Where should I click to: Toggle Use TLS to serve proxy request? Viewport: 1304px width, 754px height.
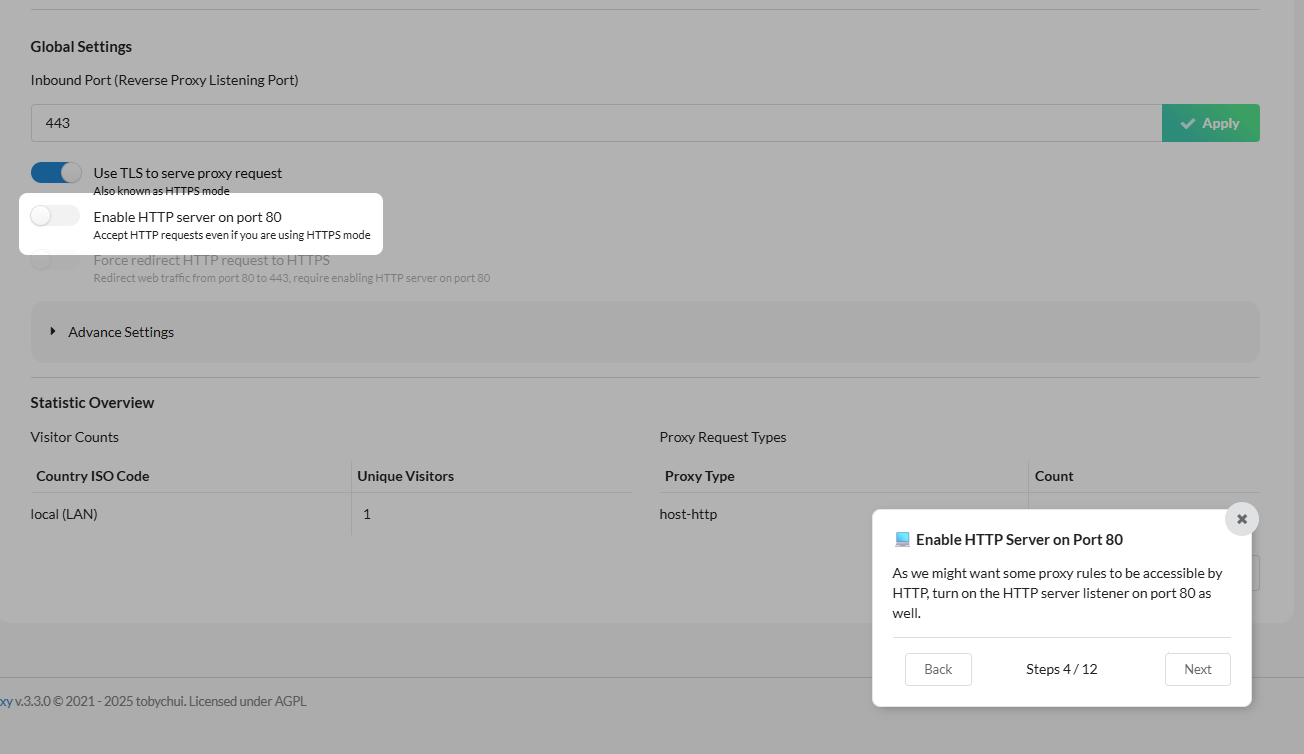pyautogui.click(x=56, y=173)
